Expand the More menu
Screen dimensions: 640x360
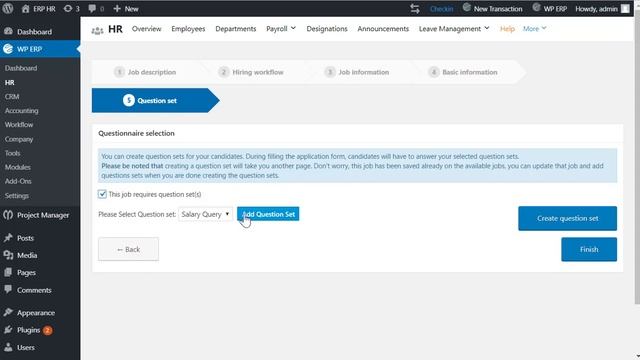pos(534,29)
